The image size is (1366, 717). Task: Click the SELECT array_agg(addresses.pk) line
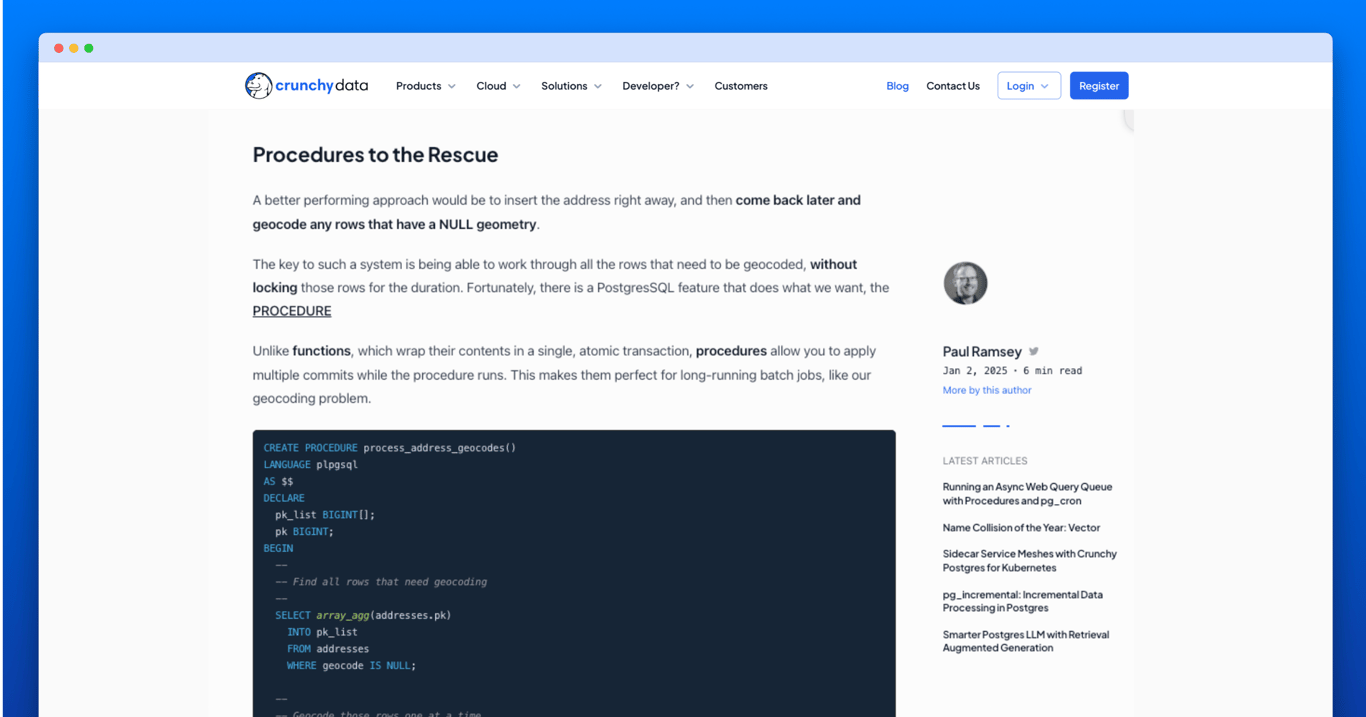[363, 615]
